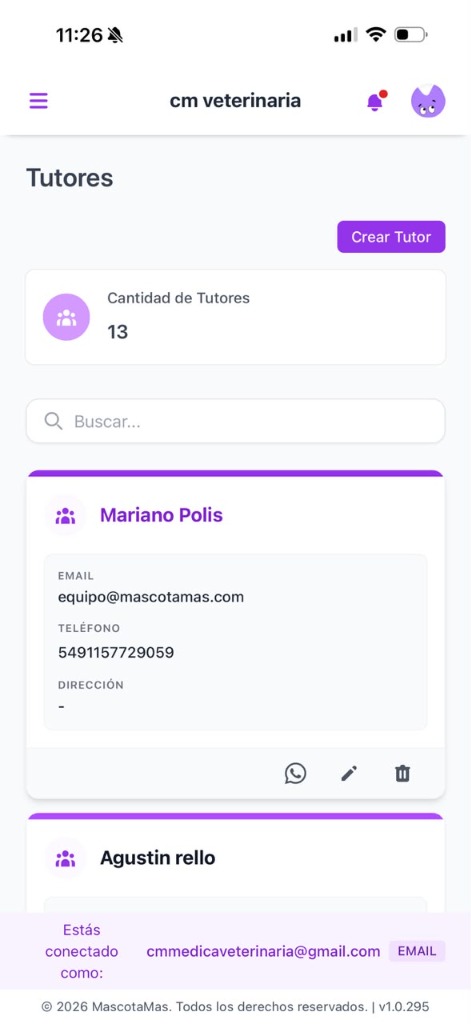Viewport: 471px width, 1024px height.
Task: Delete Mariano Polis with the trash icon
Action: [x=402, y=774]
